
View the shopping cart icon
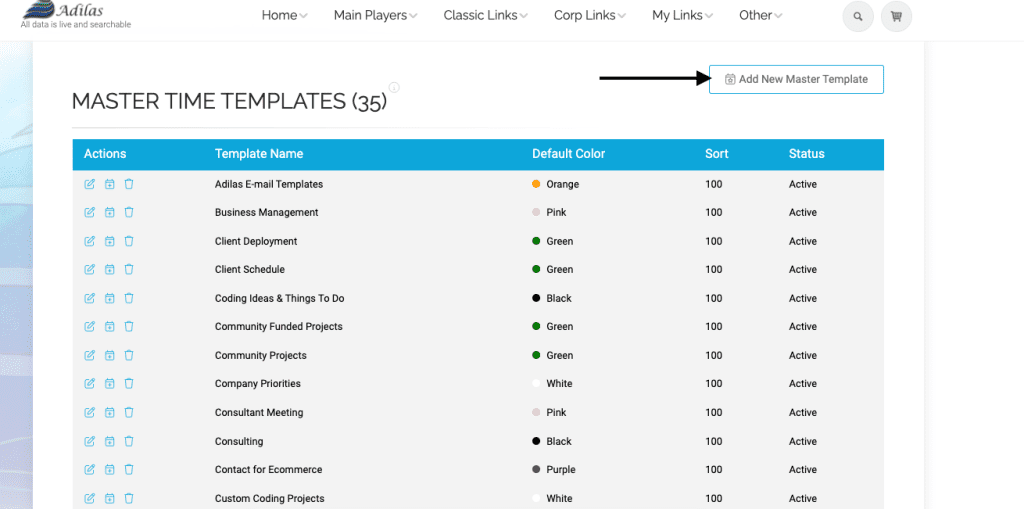[x=896, y=16]
